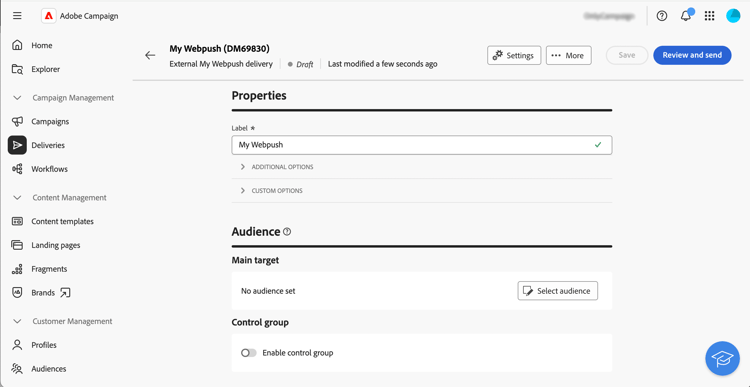
Task: Click Select audience button
Action: (558, 291)
